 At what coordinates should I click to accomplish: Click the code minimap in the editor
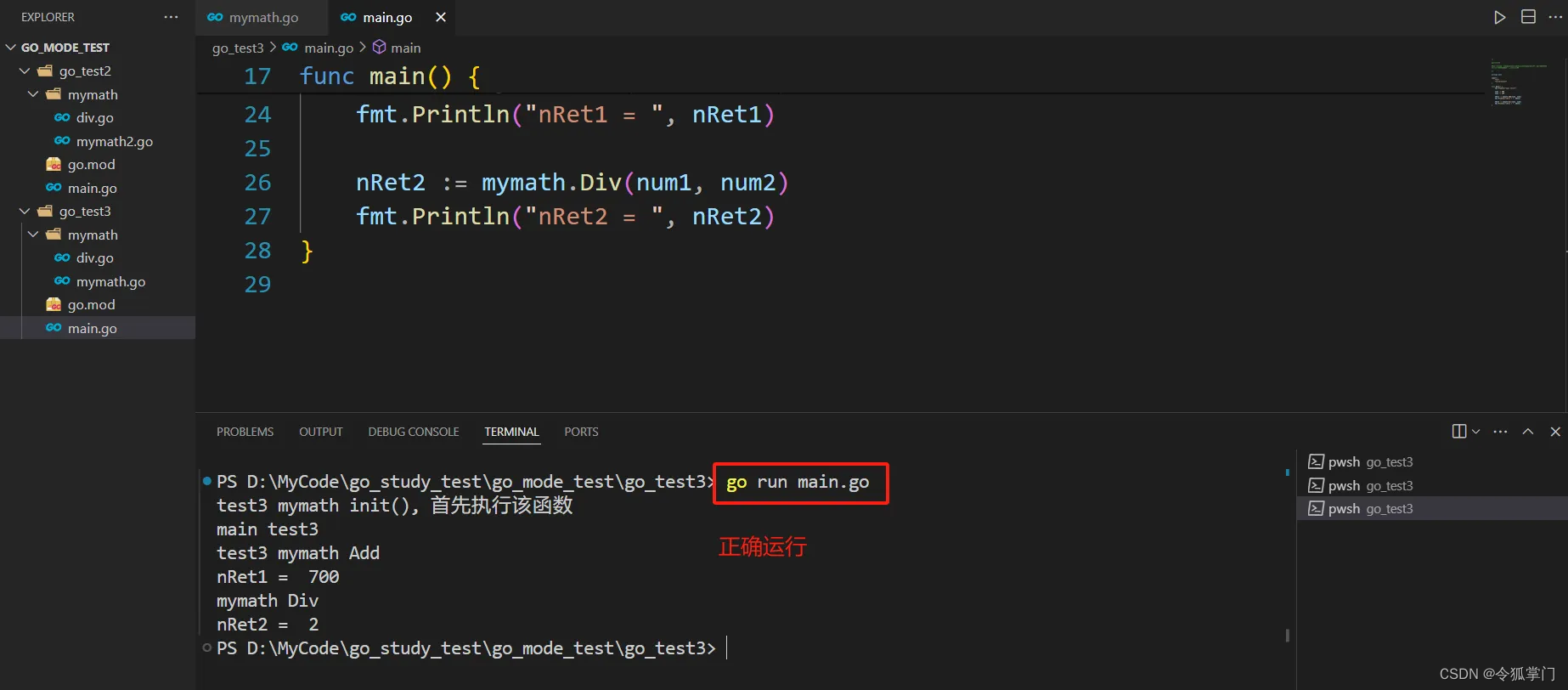pos(1518,82)
